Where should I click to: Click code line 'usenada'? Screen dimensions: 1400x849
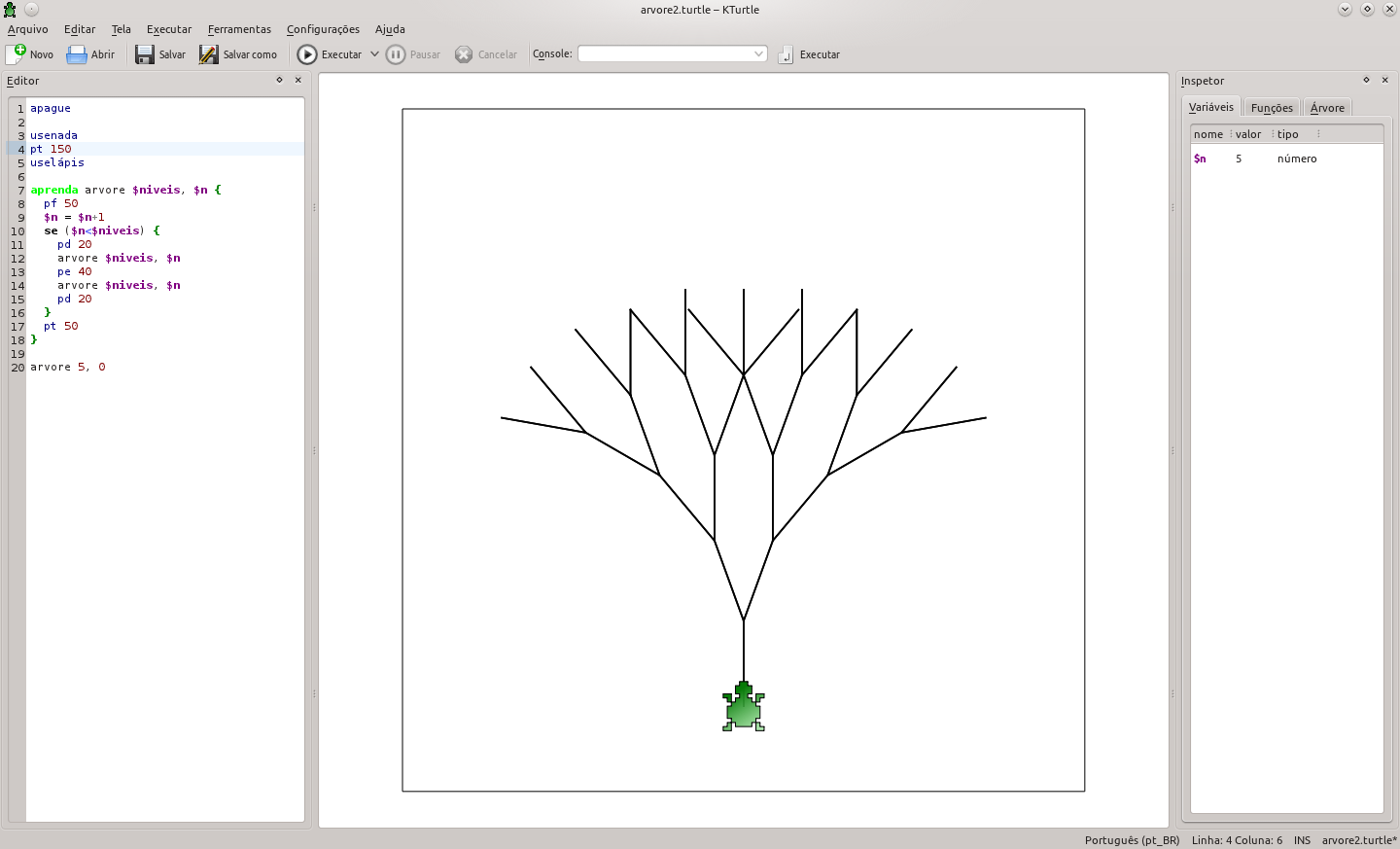point(53,135)
